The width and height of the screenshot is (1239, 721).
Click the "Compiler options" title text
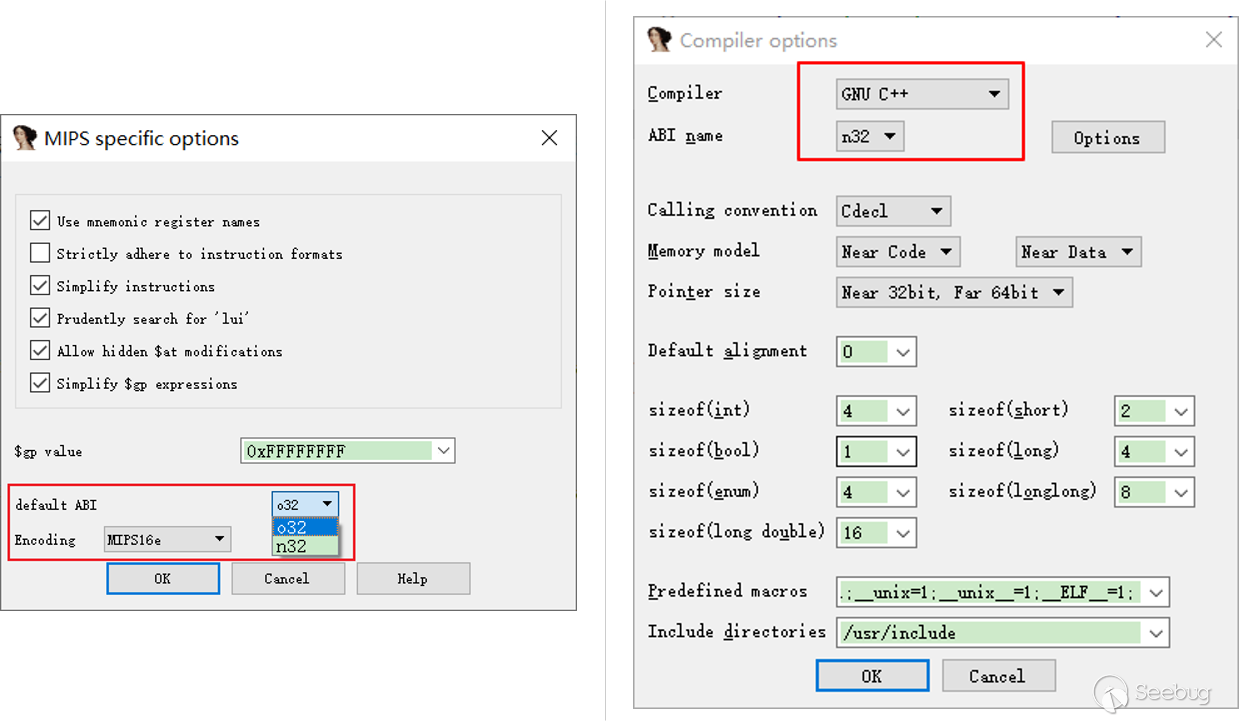[758, 41]
